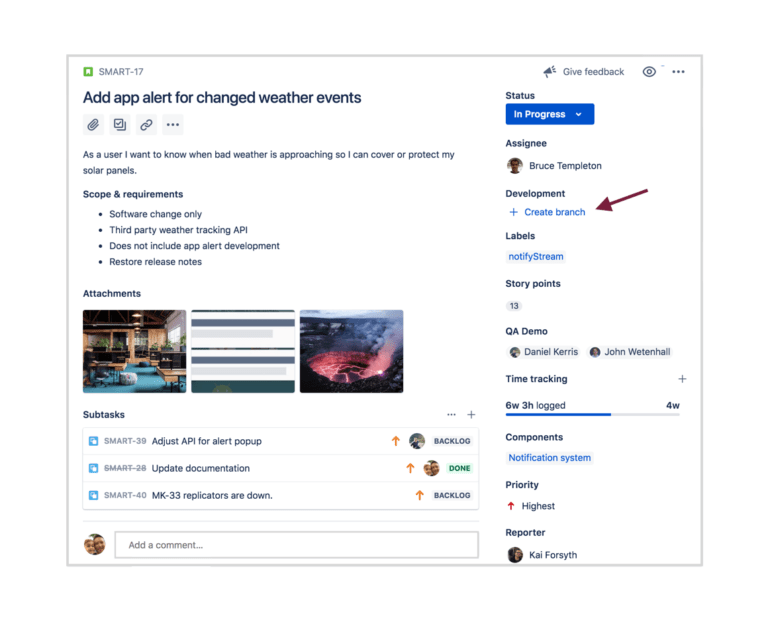Open subtask Adjust API for alert popup

(x=207, y=441)
